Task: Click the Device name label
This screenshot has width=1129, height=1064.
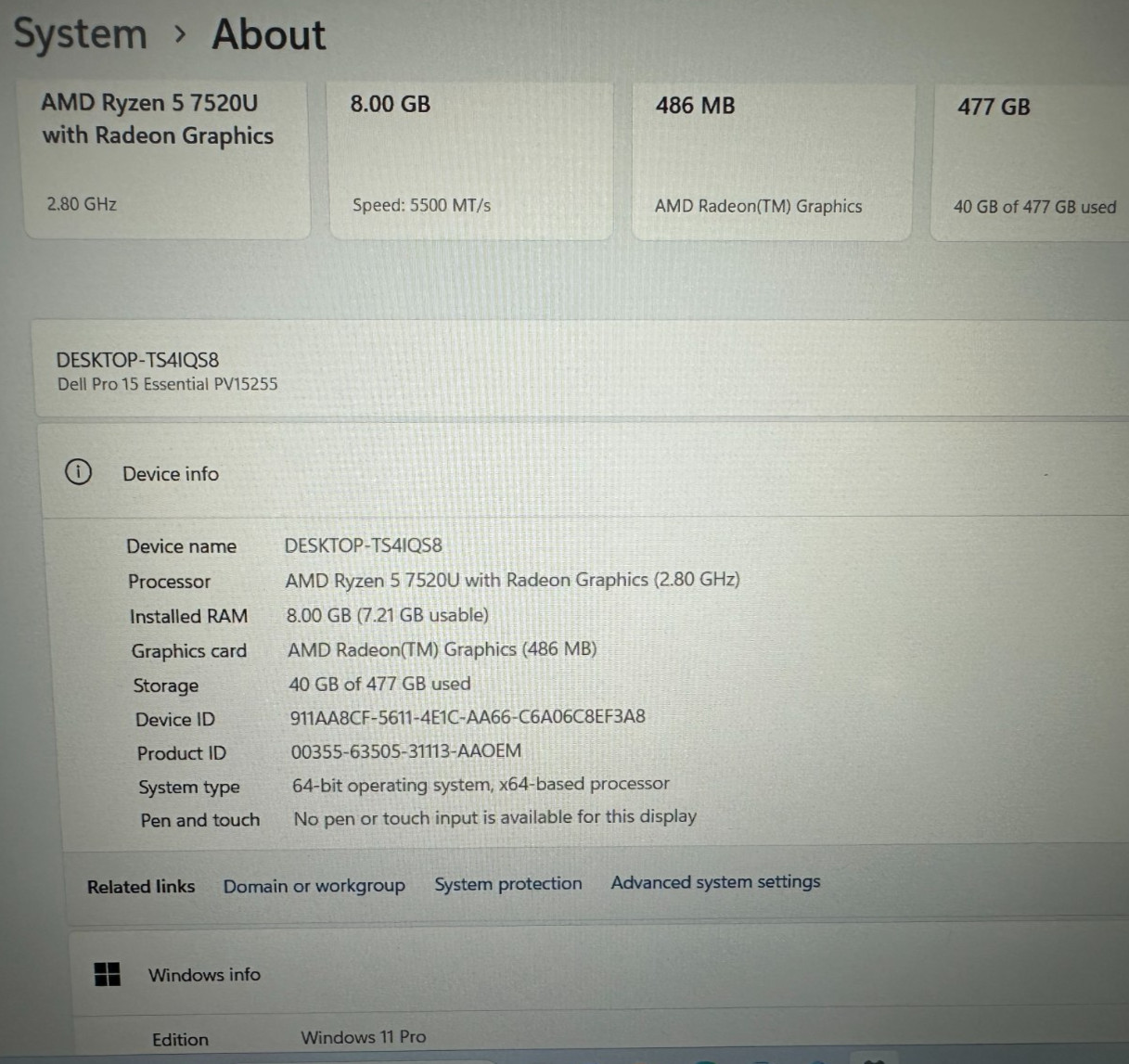Action: (x=181, y=546)
